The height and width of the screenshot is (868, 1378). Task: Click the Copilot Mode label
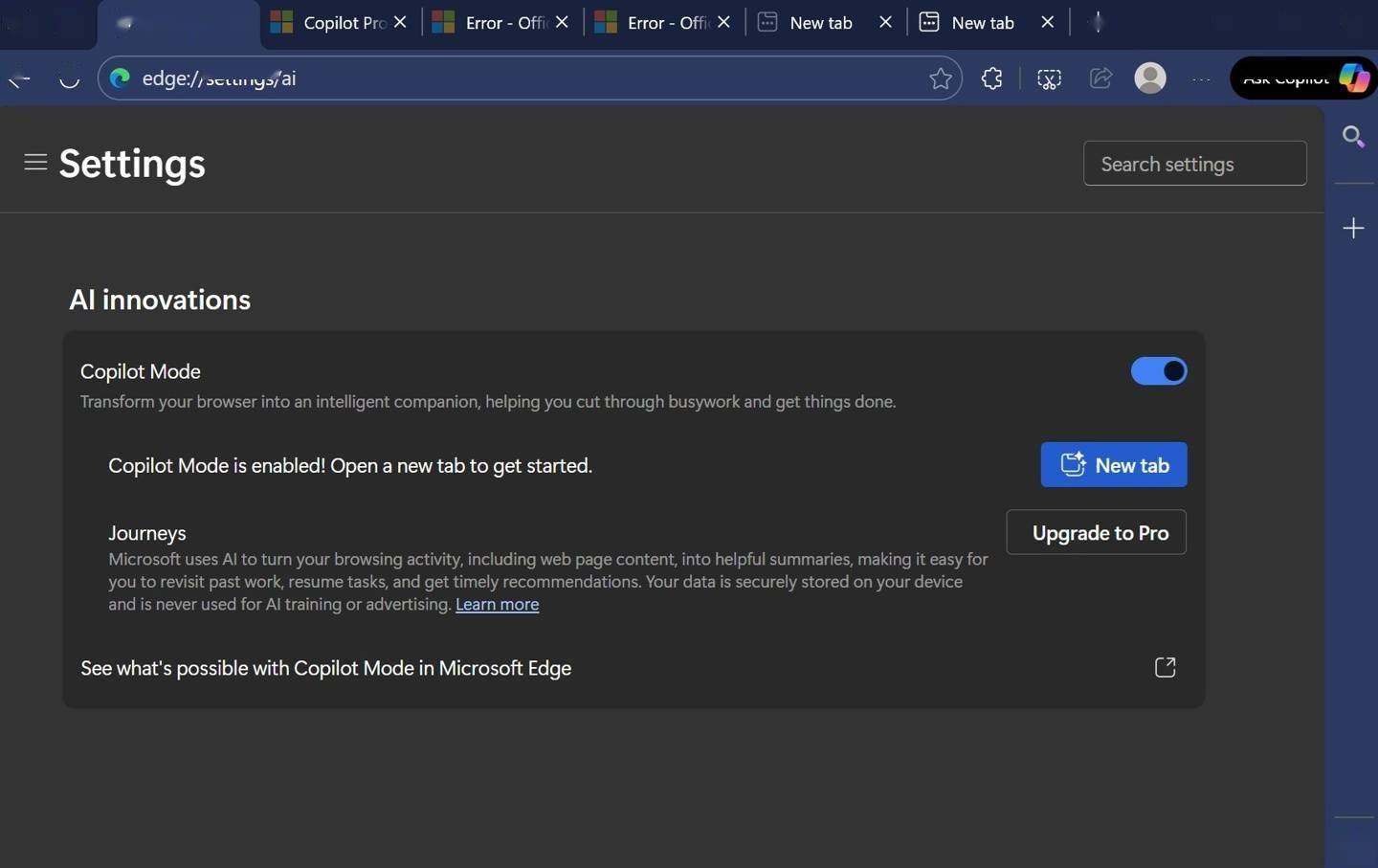[x=141, y=371]
